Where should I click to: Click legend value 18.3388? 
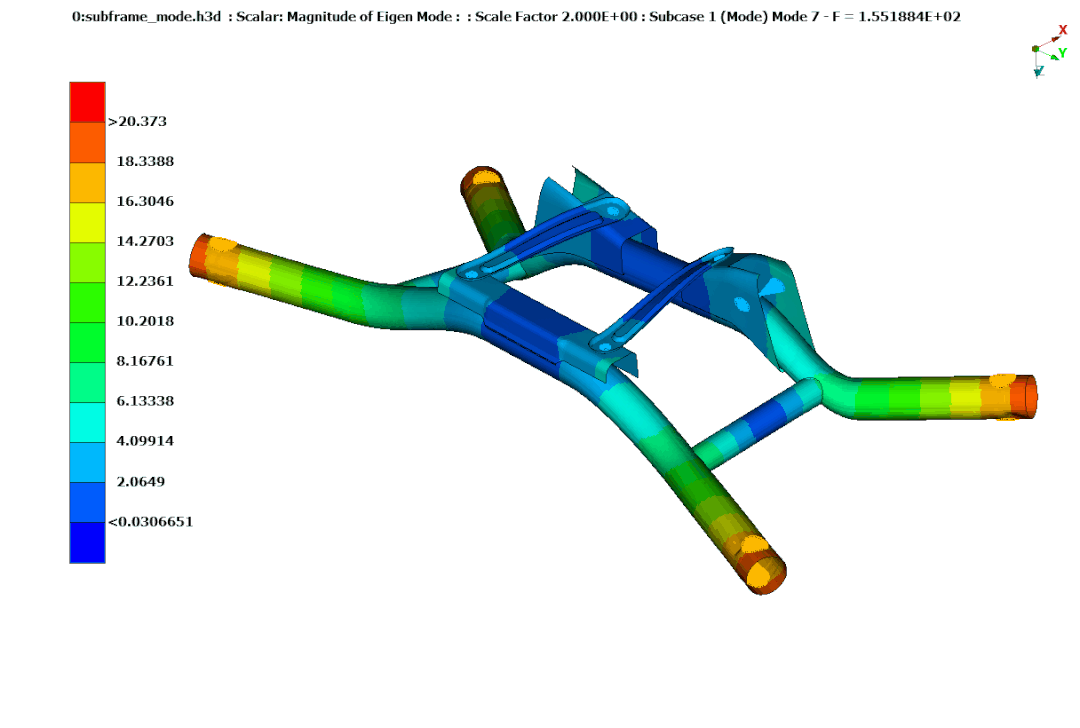pyautogui.click(x=145, y=161)
